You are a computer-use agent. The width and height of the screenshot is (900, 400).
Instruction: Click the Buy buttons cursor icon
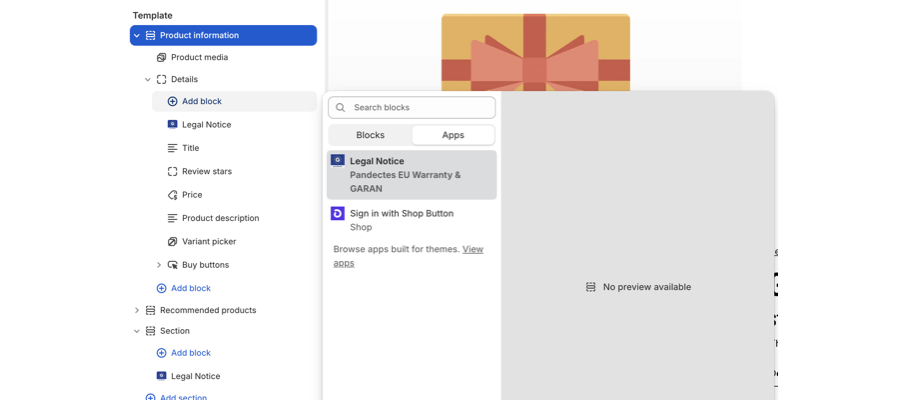[x=172, y=265]
